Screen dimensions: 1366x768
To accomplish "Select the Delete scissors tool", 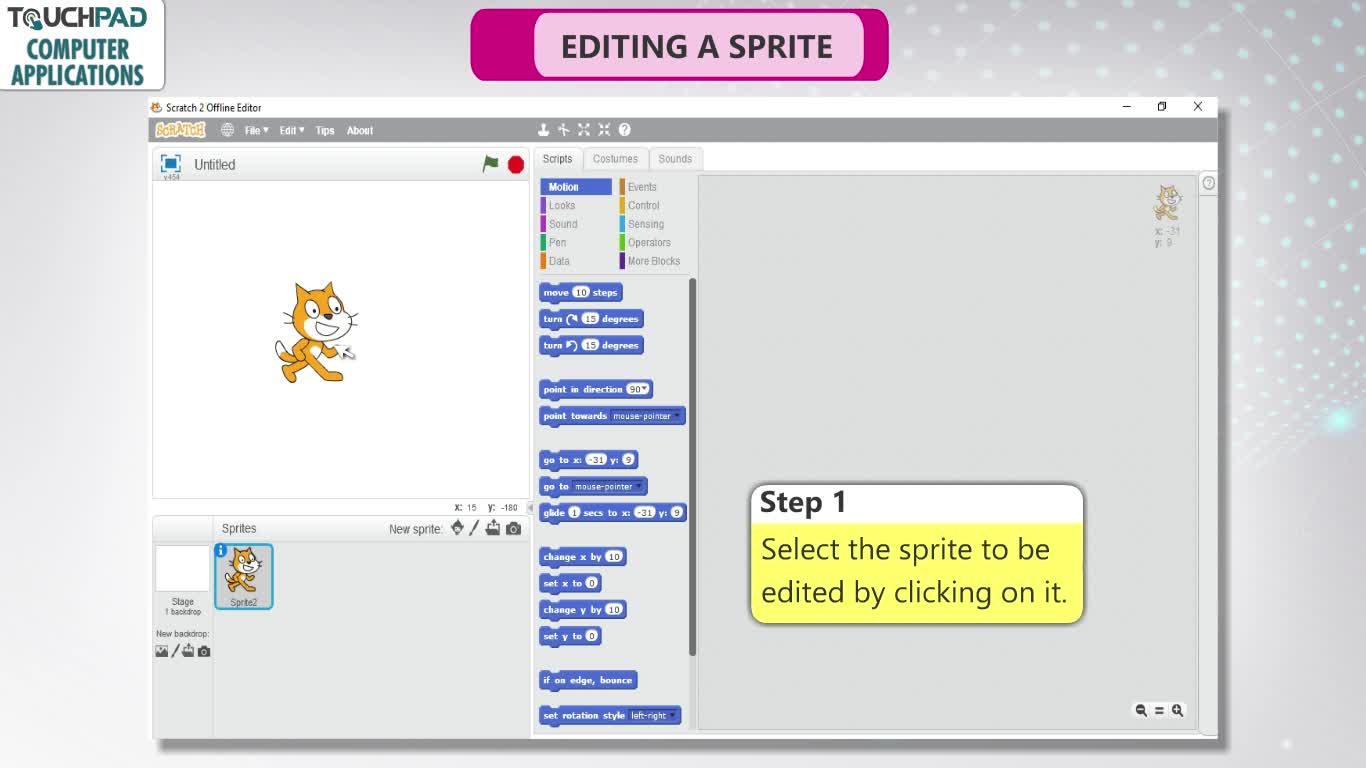I will point(564,130).
